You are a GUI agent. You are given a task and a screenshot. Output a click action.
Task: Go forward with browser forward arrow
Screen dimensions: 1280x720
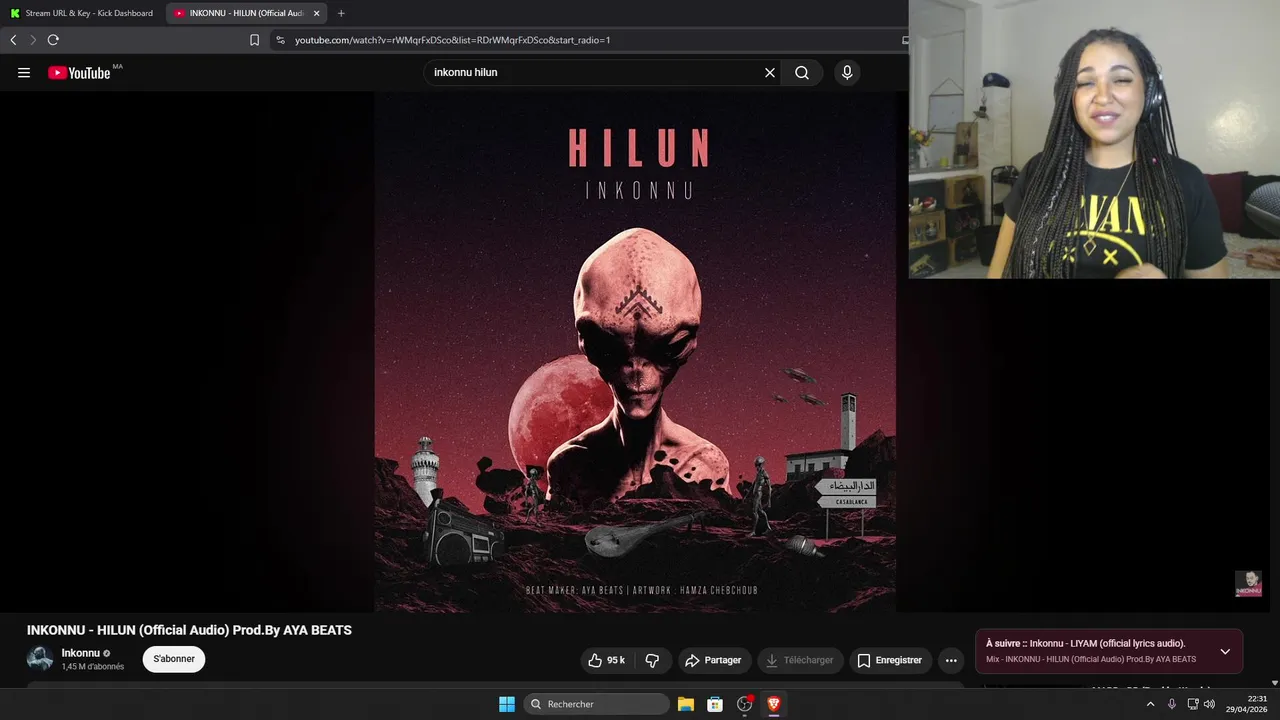(x=33, y=40)
